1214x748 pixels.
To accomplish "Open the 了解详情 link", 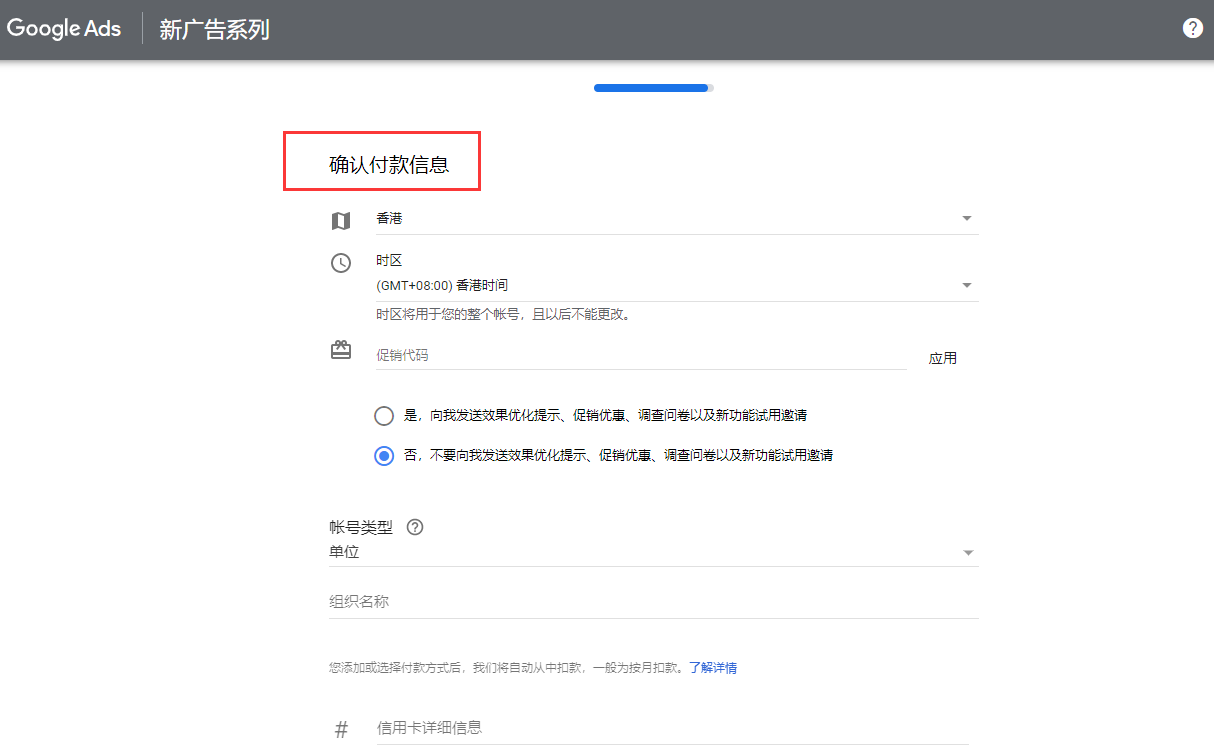I will pos(712,667).
